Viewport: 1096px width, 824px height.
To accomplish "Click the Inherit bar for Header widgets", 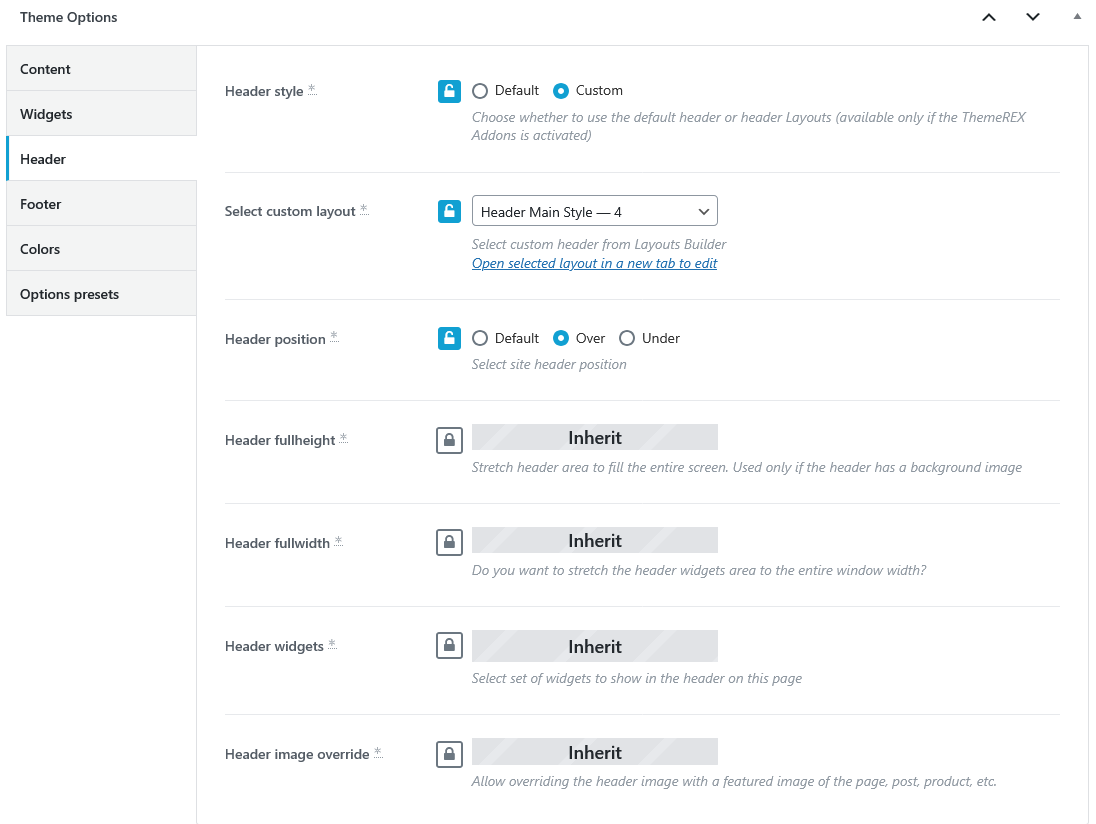I will [595, 646].
